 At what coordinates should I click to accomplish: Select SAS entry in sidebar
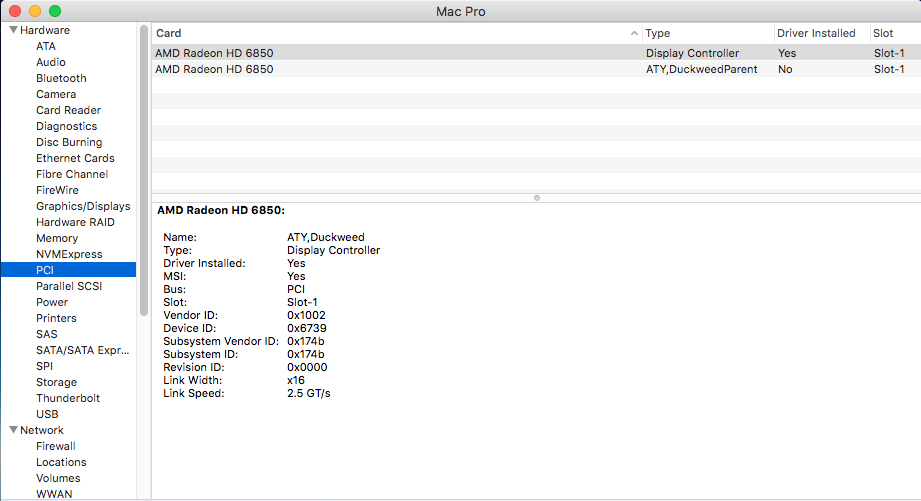pos(46,334)
